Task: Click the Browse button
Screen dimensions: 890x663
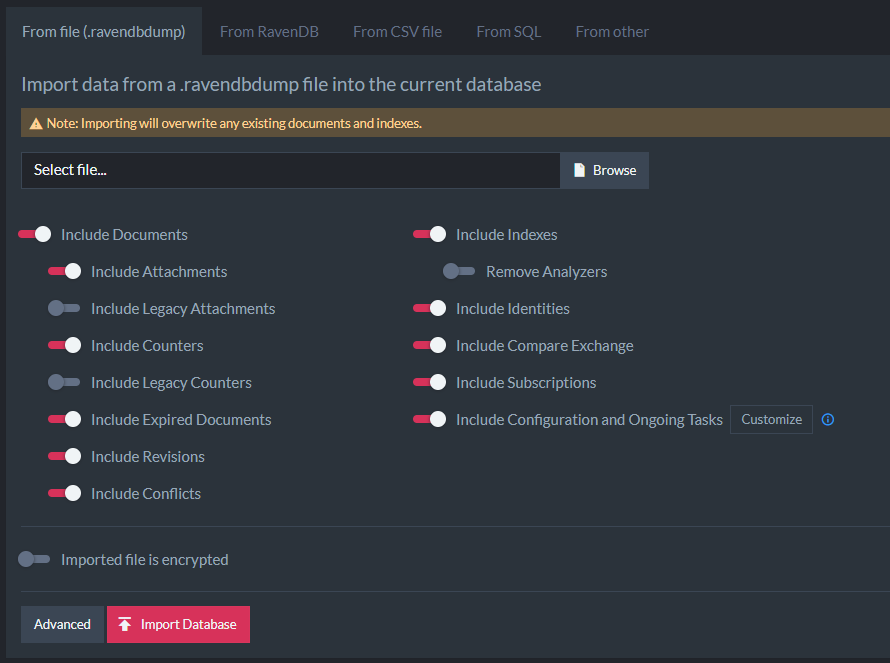Action: click(604, 170)
